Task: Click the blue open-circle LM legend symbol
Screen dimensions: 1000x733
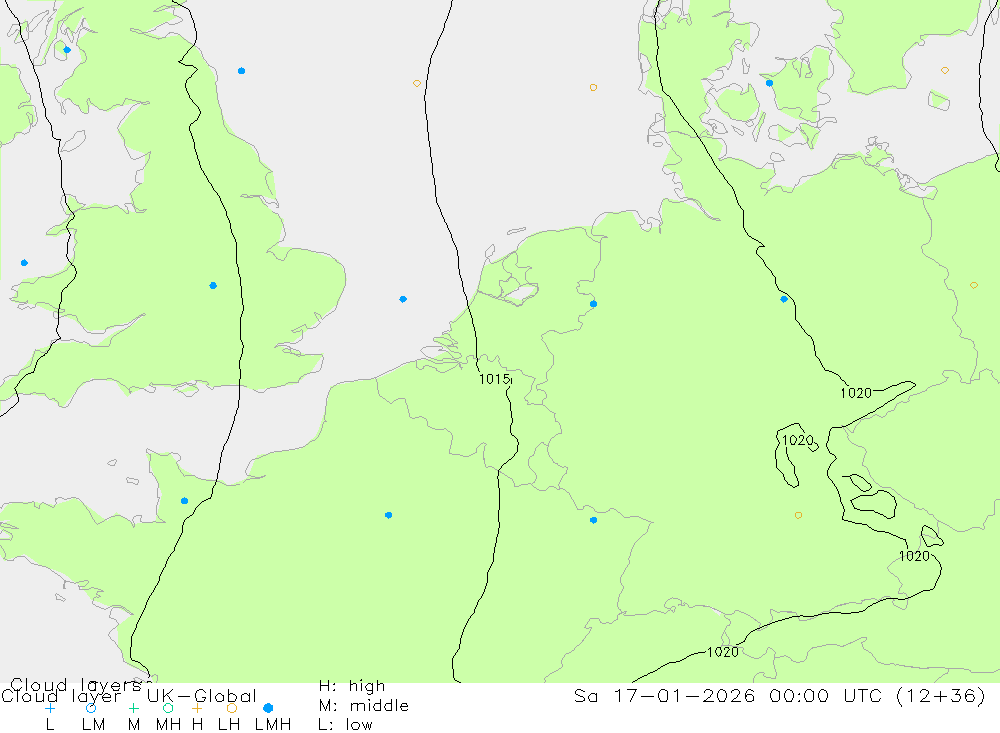Action: [91, 708]
